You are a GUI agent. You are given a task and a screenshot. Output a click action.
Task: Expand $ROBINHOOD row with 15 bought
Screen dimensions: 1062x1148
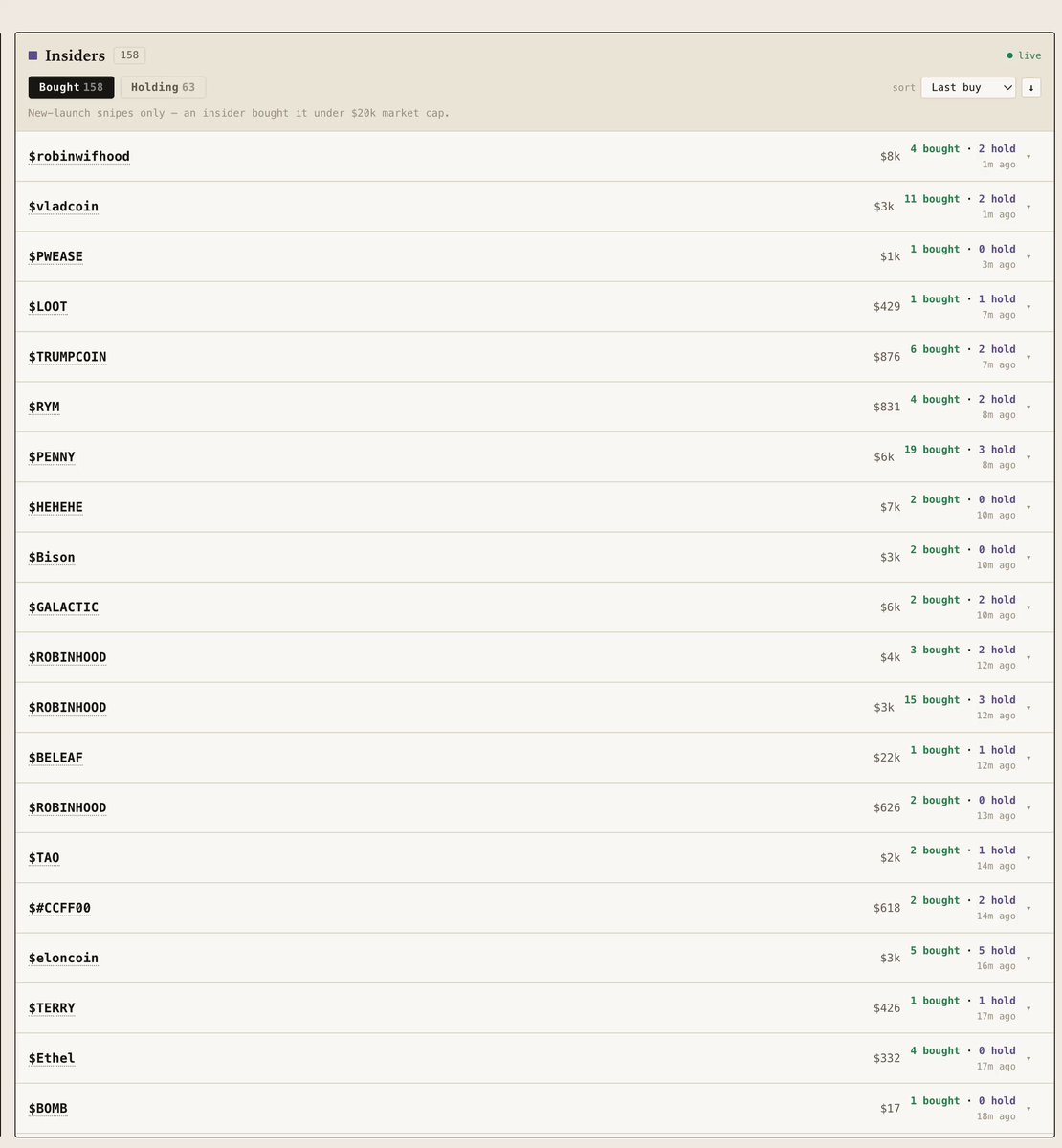tap(1029, 708)
